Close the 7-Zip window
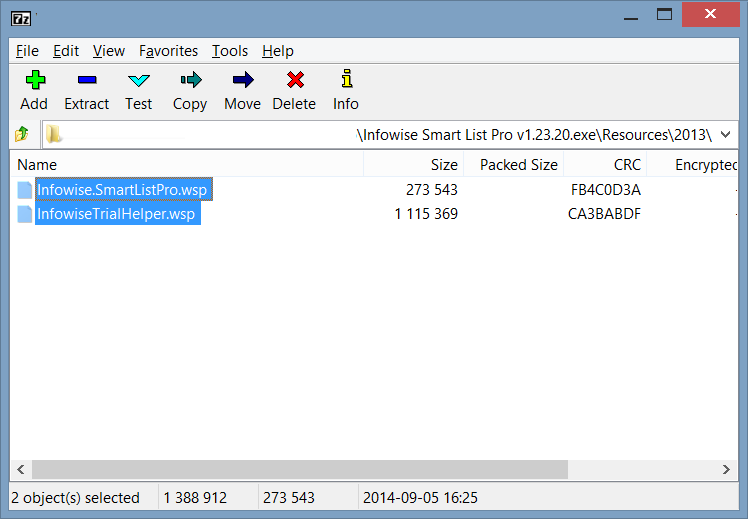748x519 pixels. click(710, 14)
